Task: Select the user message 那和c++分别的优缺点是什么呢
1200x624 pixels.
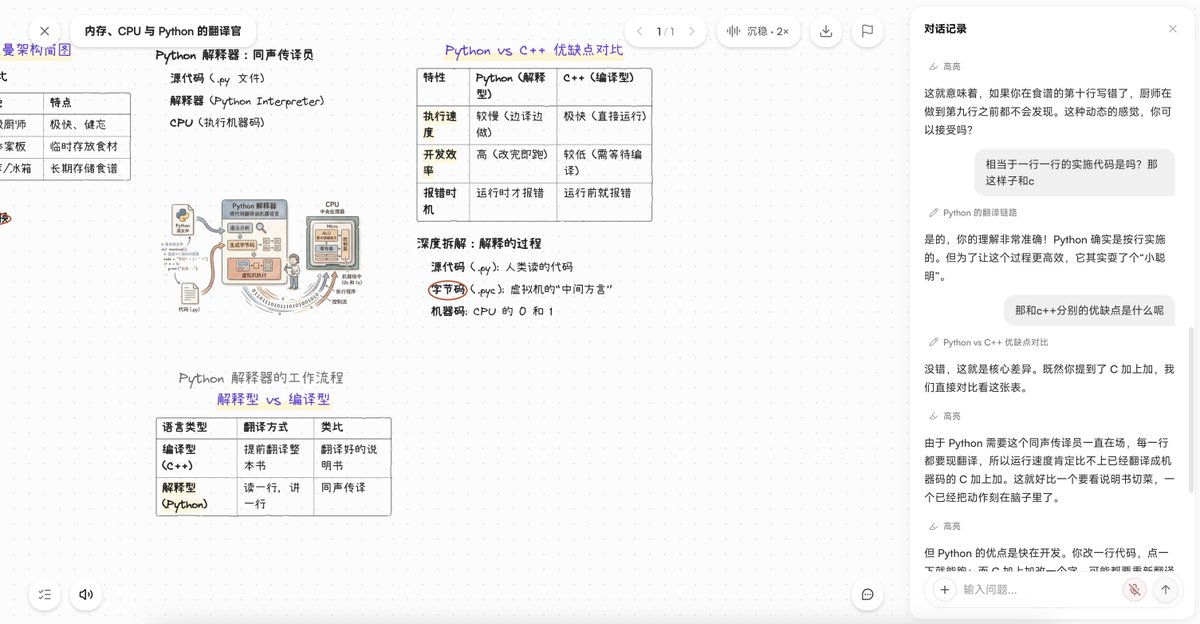Action: (x=1089, y=310)
